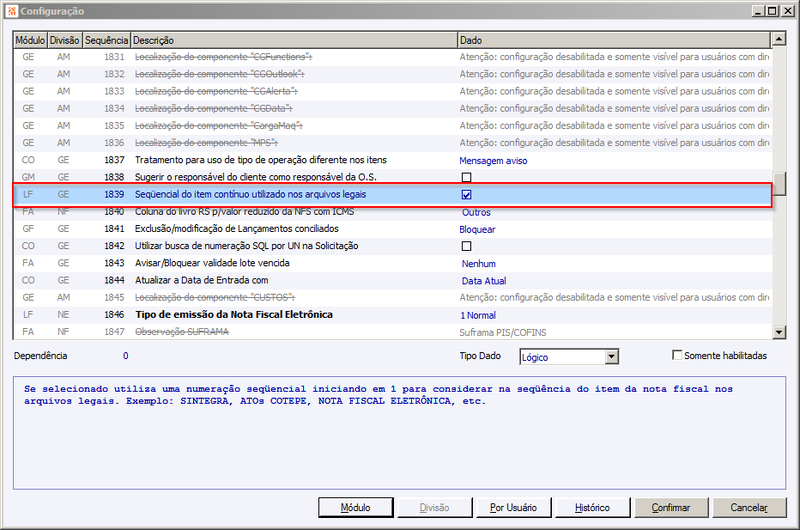Click the Mensagem aviso value
800x530 pixels.
click(493, 161)
